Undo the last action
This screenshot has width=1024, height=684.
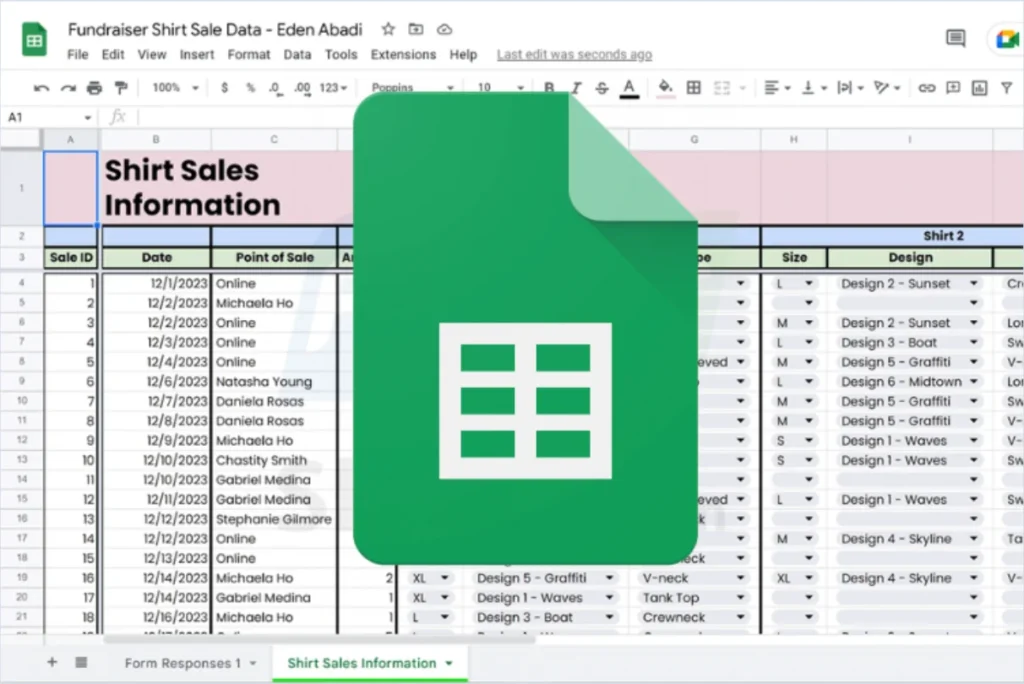(41, 88)
